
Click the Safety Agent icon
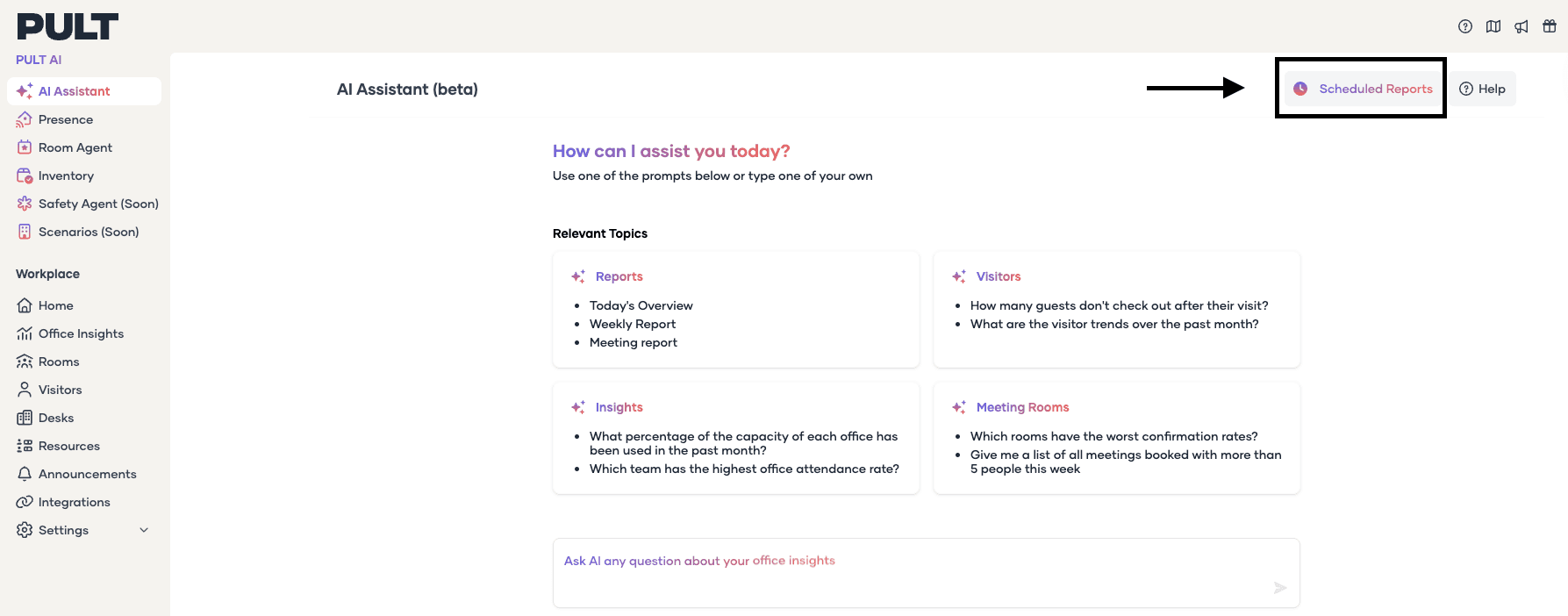click(x=25, y=204)
